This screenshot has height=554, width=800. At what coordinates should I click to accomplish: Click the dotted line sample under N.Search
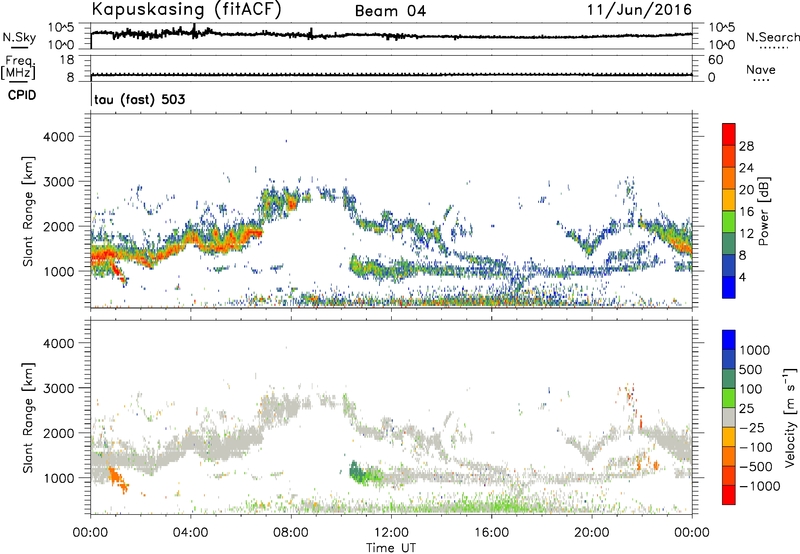point(773,47)
